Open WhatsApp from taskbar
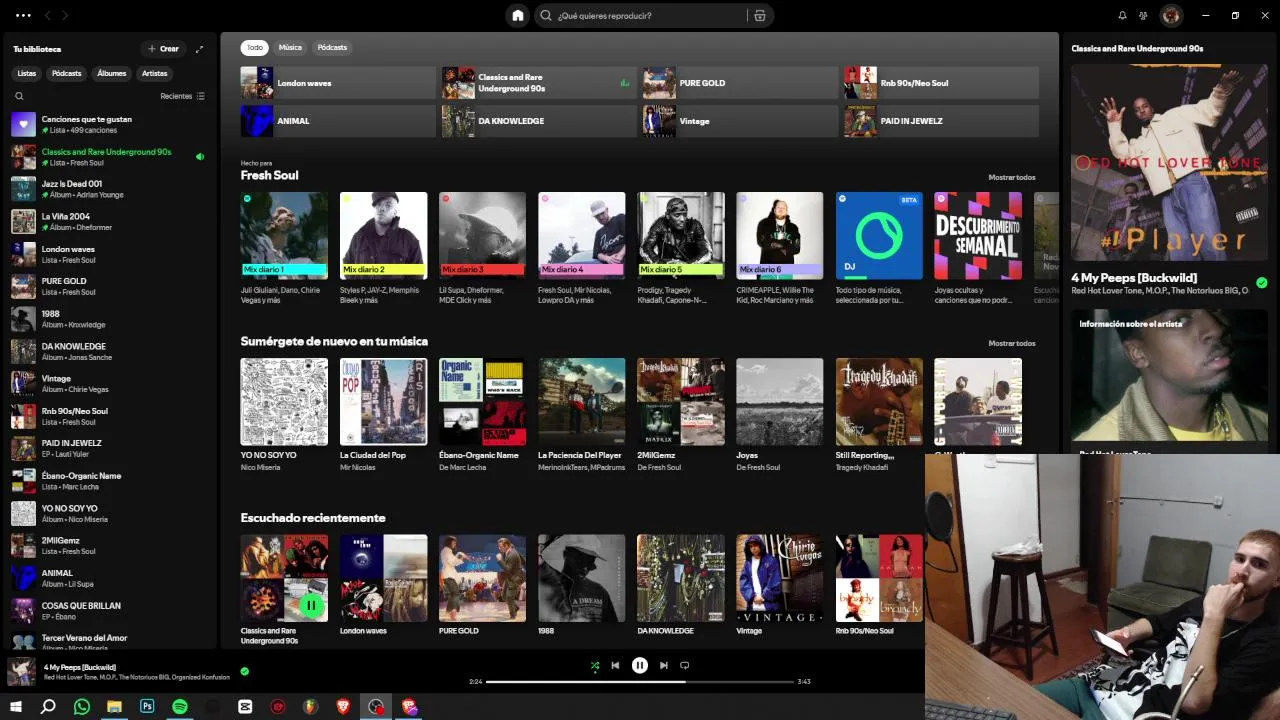This screenshot has width=1280, height=720. [x=82, y=707]
